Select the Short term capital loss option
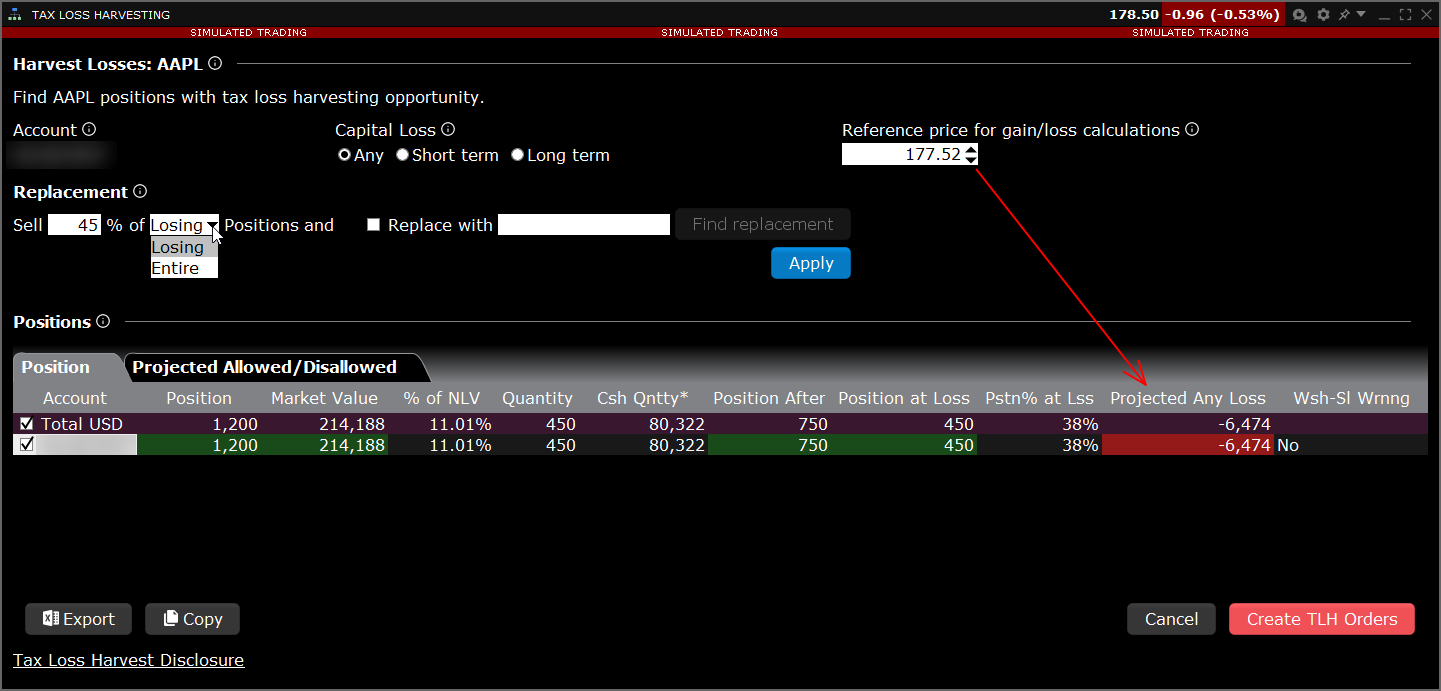This screenshot has height=691, width=1441. click(403, 155)
